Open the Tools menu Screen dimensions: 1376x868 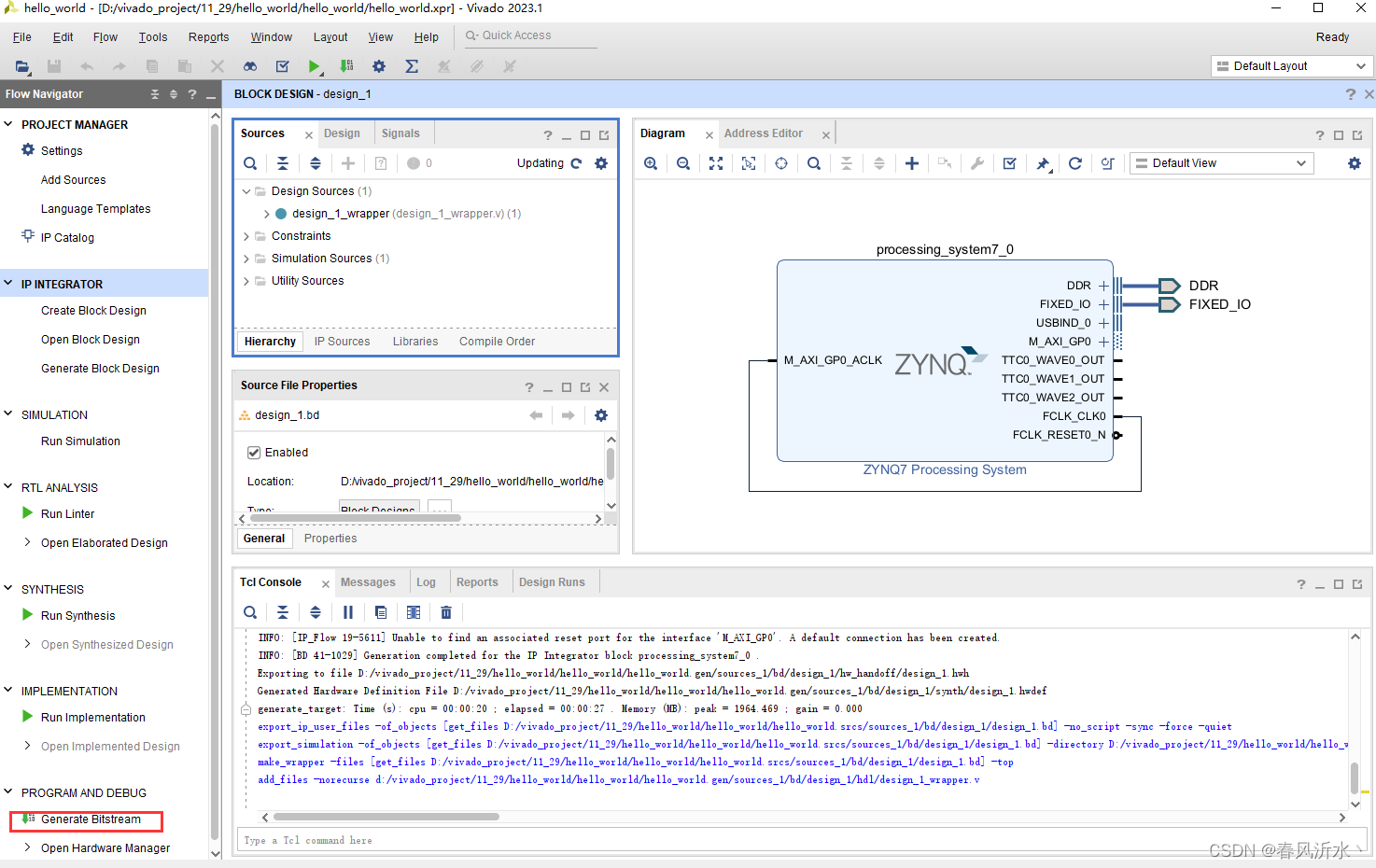pos(153,37)
